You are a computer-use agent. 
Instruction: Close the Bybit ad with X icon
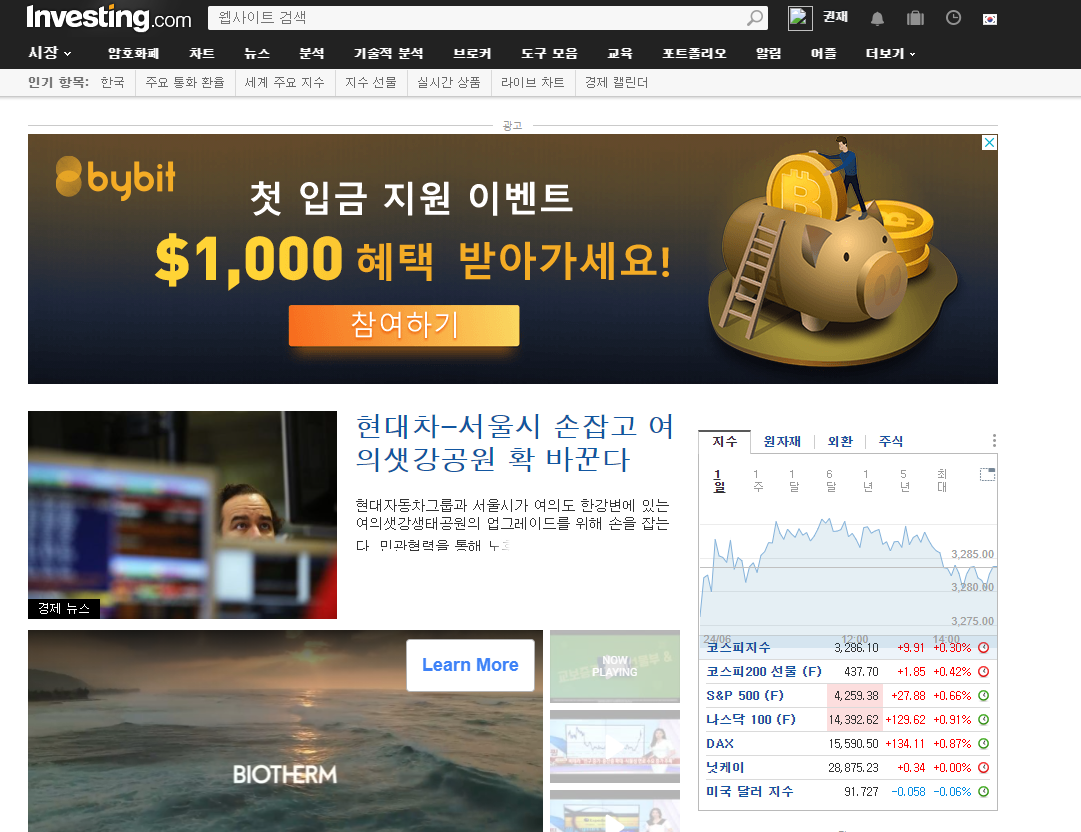tap(989, 143)
